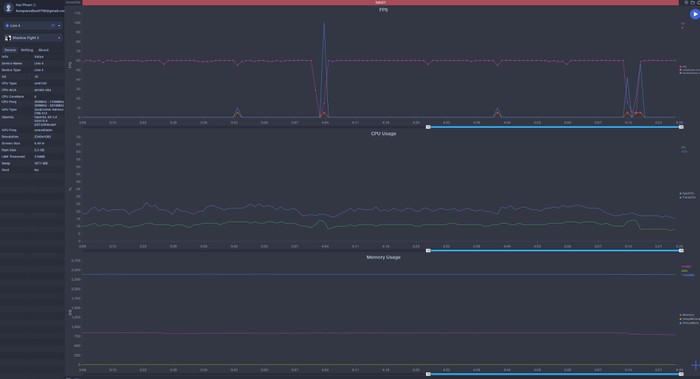Click the CPU Usage chart title
The image size is (700, 379).
(383, 133)
